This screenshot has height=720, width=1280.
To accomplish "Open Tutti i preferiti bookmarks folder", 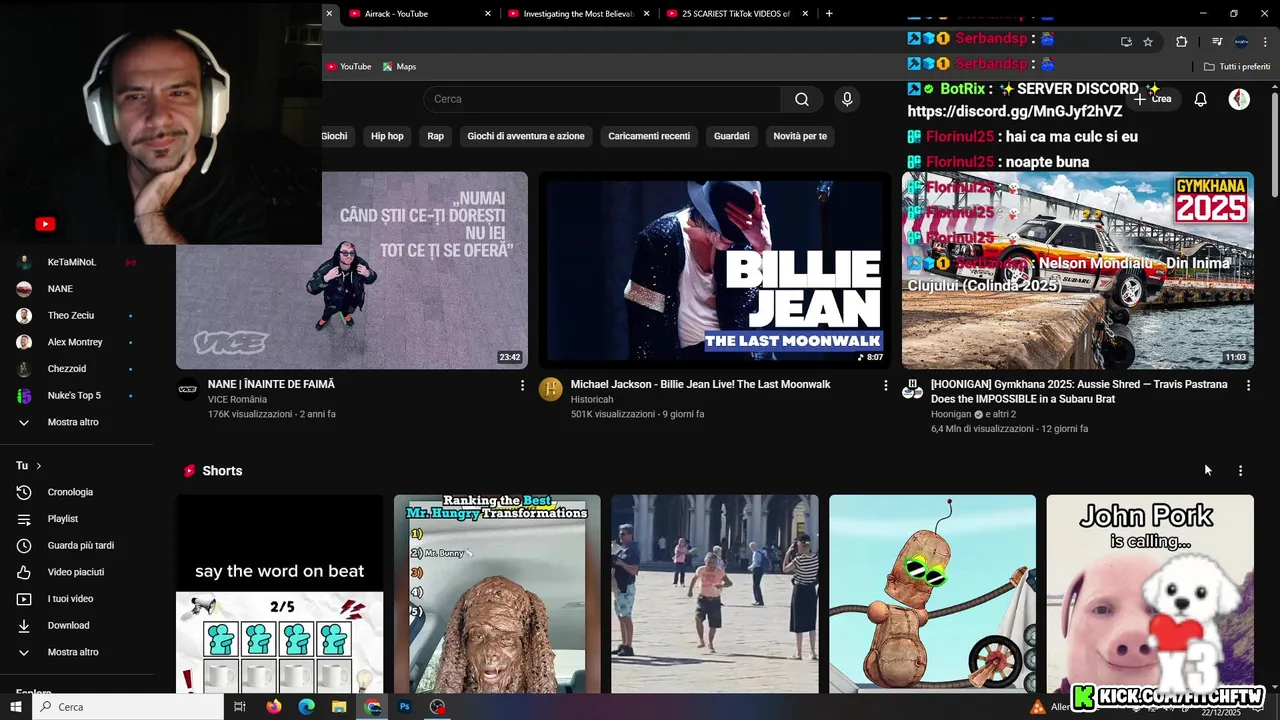I will pyautogui.click(x=1237, y=67).
